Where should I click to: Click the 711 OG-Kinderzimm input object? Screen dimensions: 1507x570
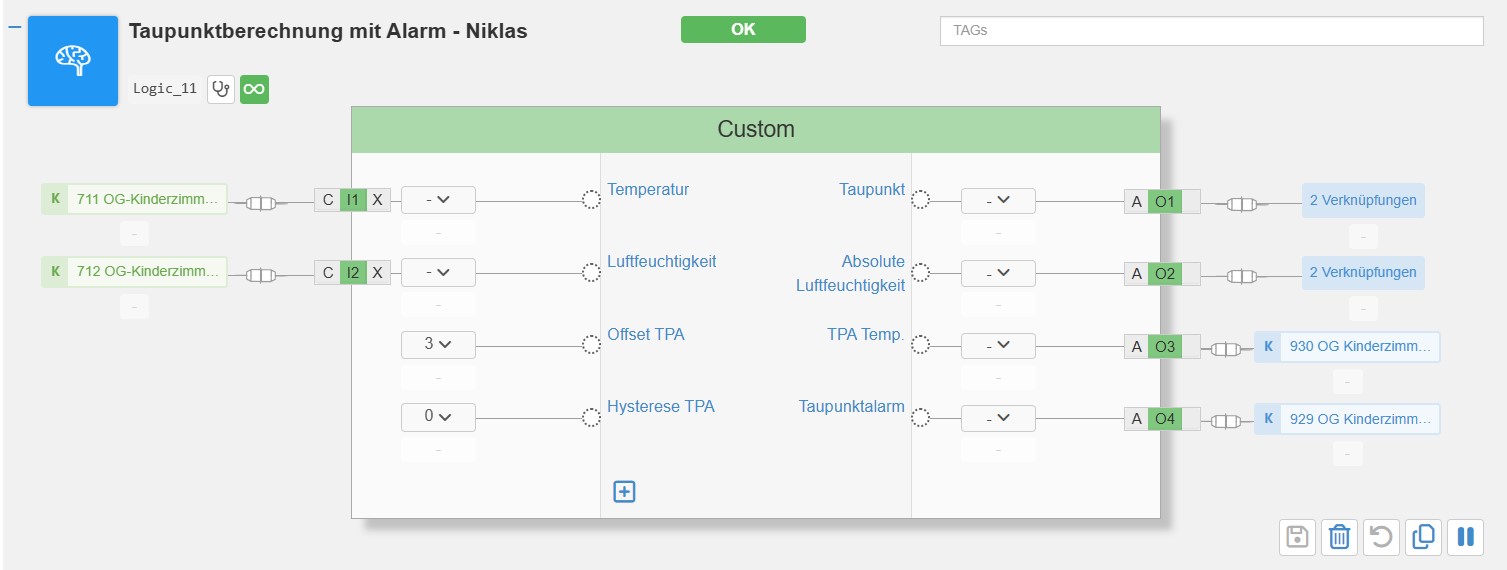pos(134,199)
